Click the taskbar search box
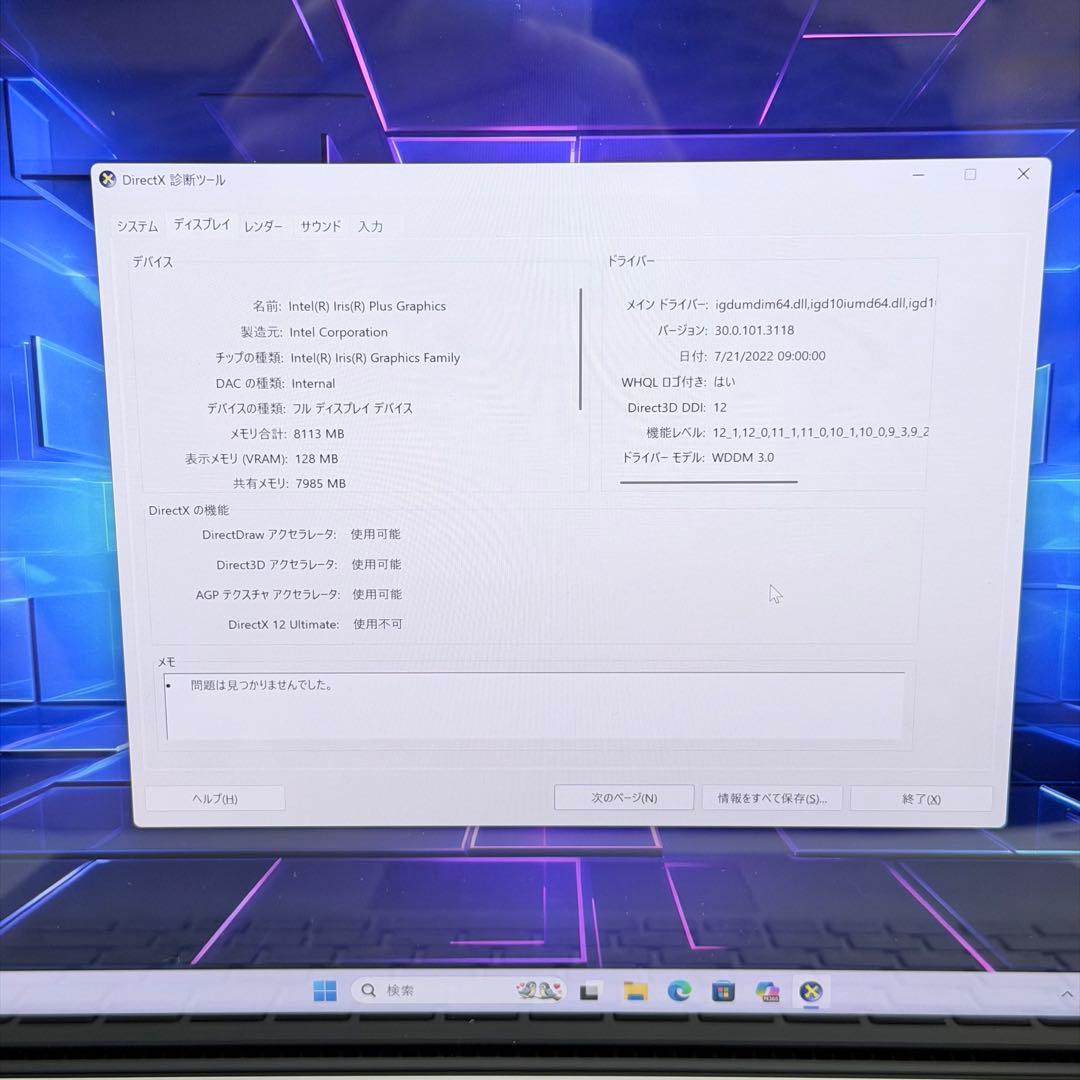Screen dimensions: 1080x1080 (458, 990)
